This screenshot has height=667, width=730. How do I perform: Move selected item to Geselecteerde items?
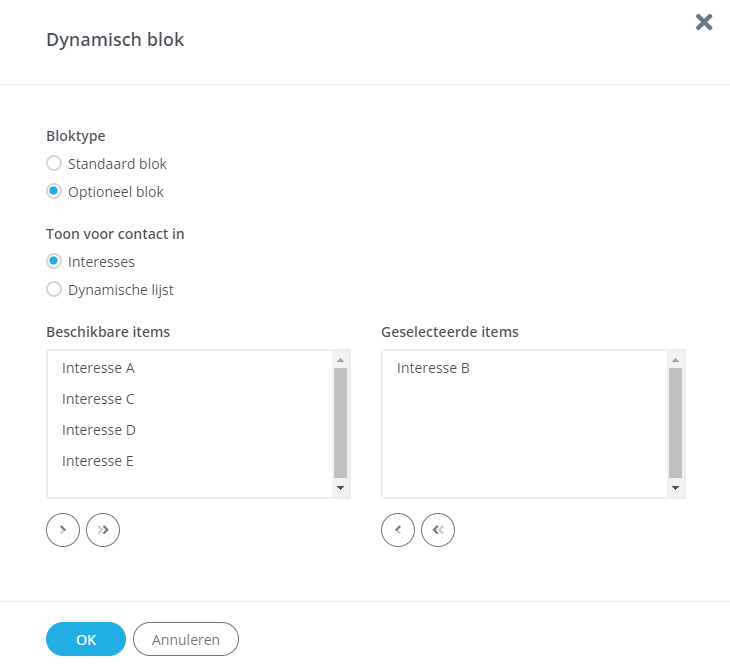coord(63,530)
